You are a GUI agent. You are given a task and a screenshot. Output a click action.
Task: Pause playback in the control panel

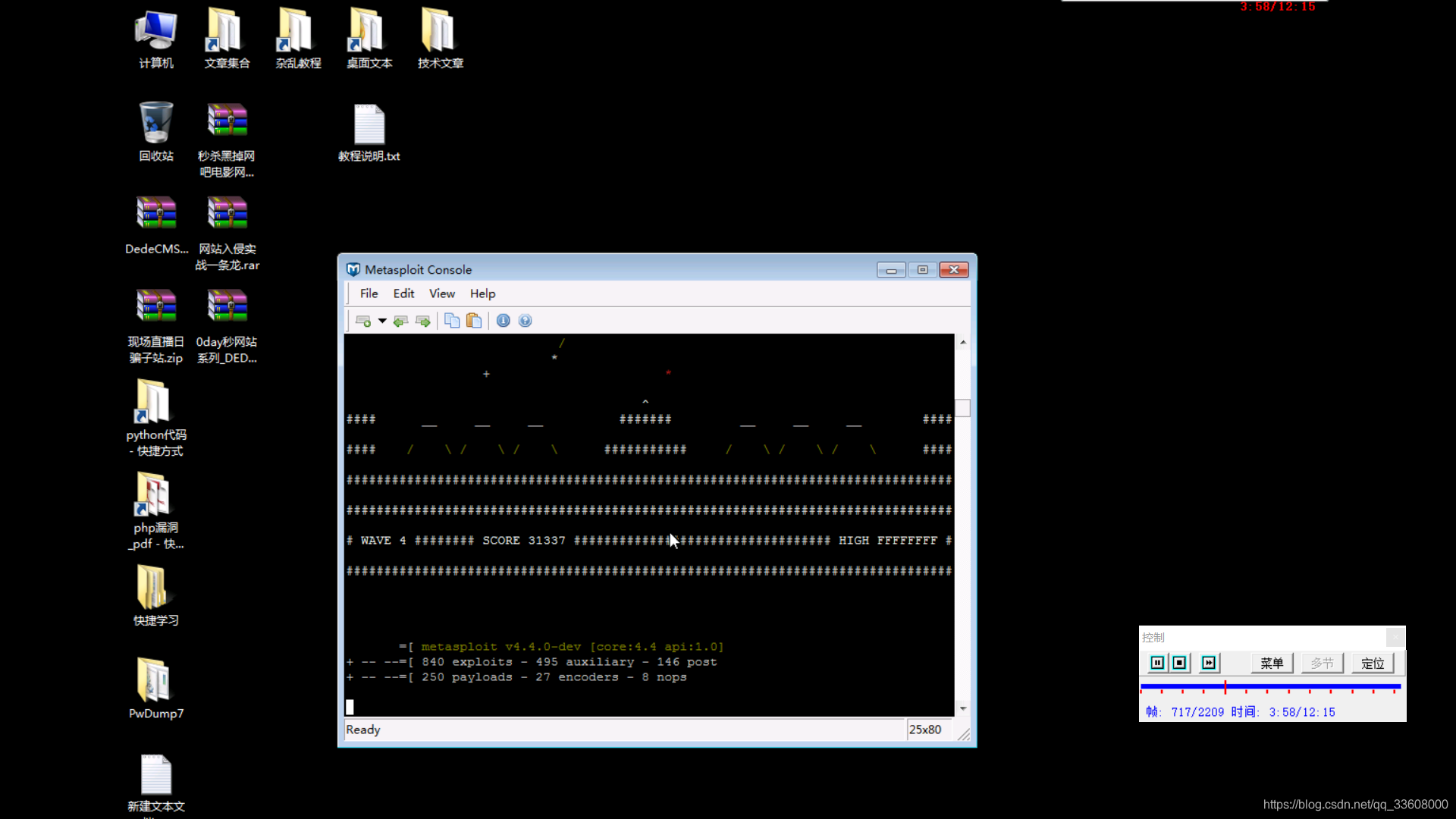[x=1157, y=663]
